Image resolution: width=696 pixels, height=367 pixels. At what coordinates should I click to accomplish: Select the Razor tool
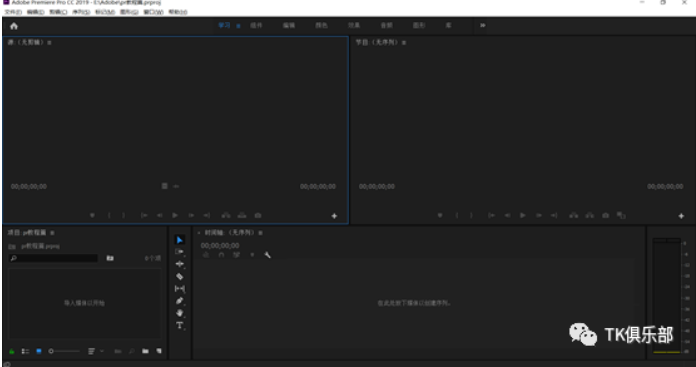click(x=179, y=276)
